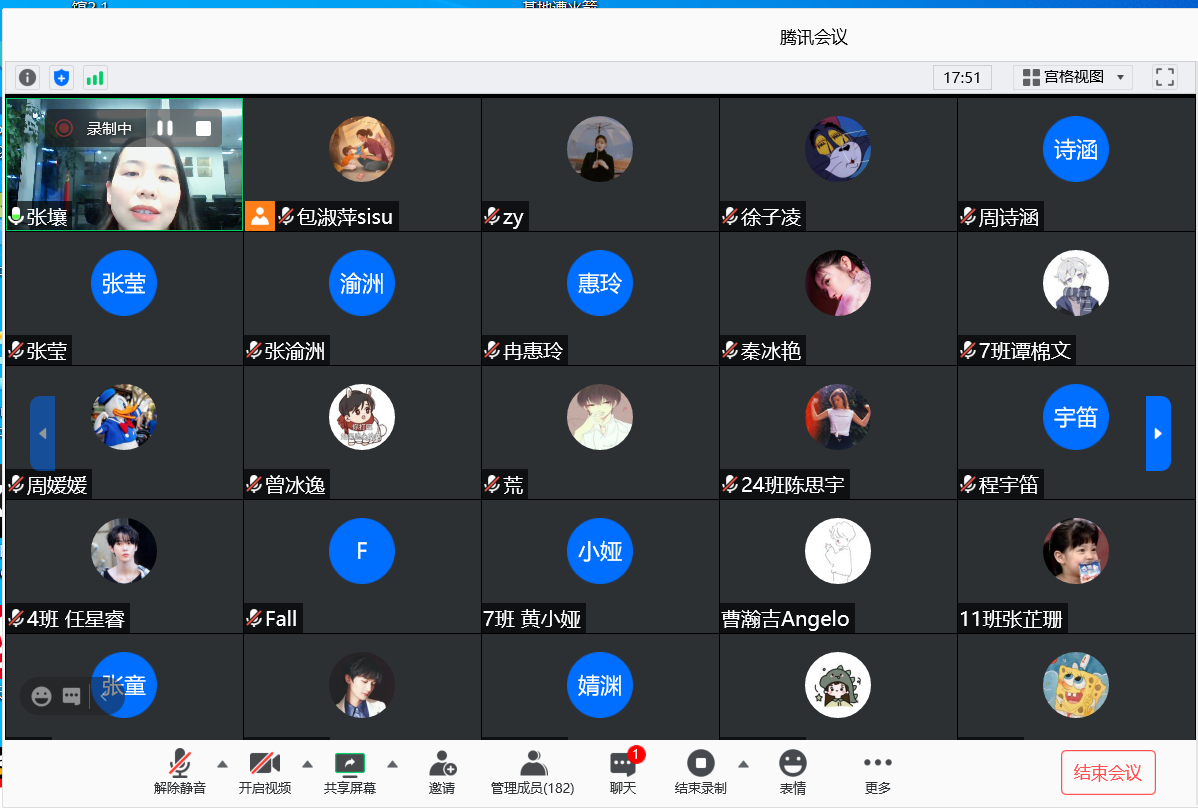
Task: Open the 宫格视图 layout dropdown
Action: click(x=1073, y=77)
